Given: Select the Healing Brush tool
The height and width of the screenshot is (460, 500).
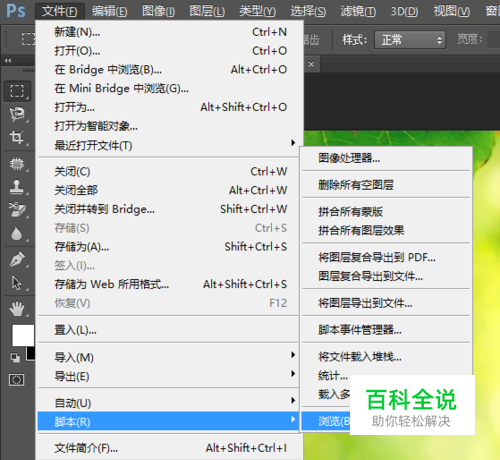Looking at the screenshot, I should click(17, 164).
